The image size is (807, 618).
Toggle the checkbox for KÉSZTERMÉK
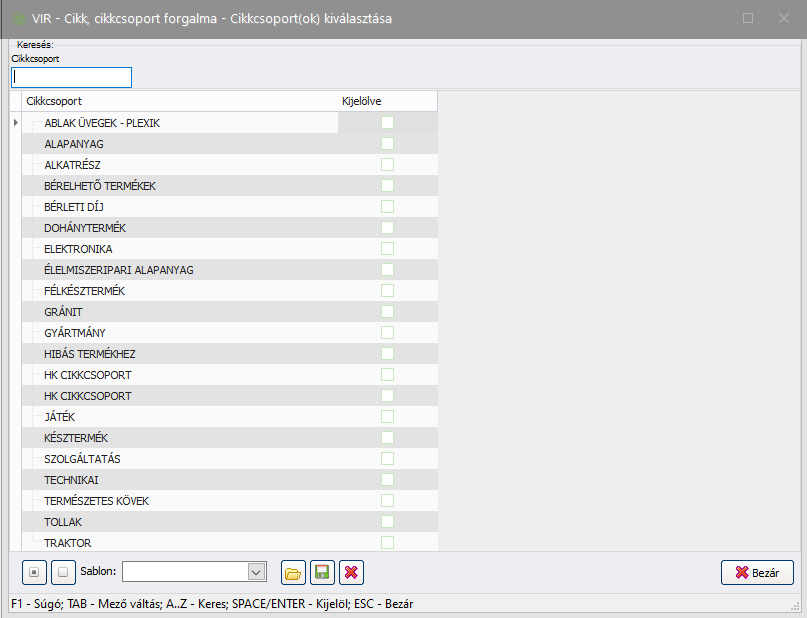click(x=387, y=438)
